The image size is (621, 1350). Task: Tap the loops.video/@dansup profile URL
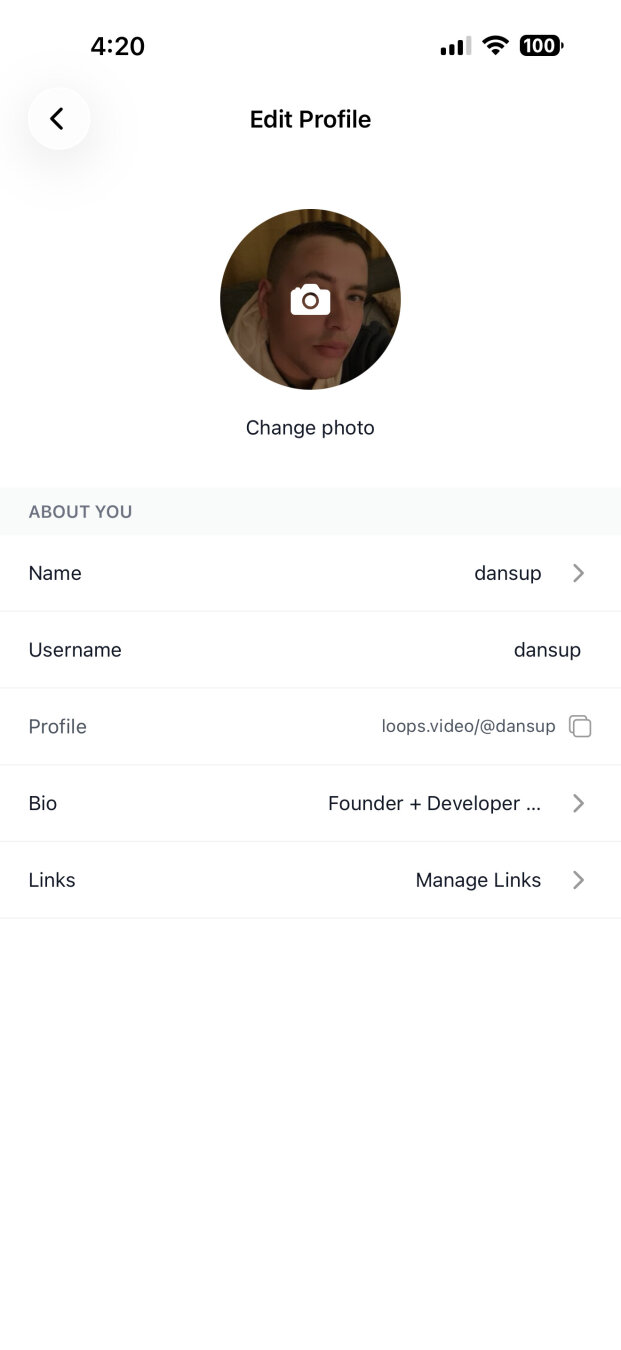pyautogui.click(x=468, y=727)
